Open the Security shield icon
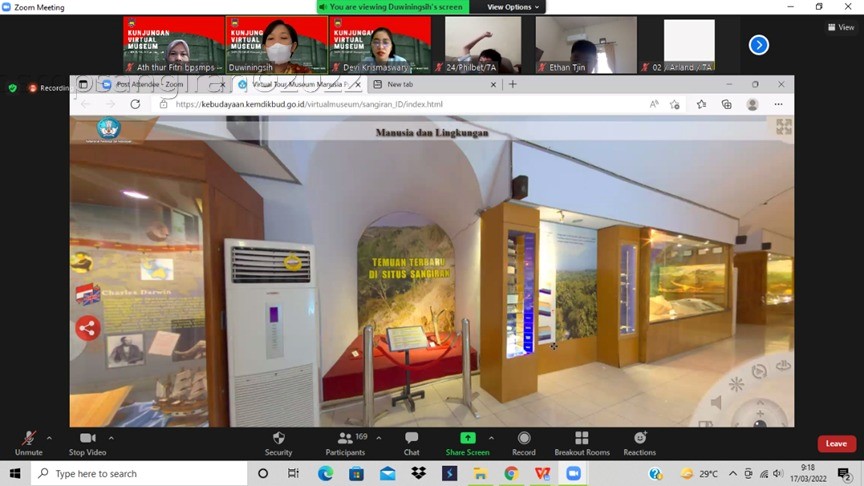Screen dimensions: 864x486 pos(278,439)
